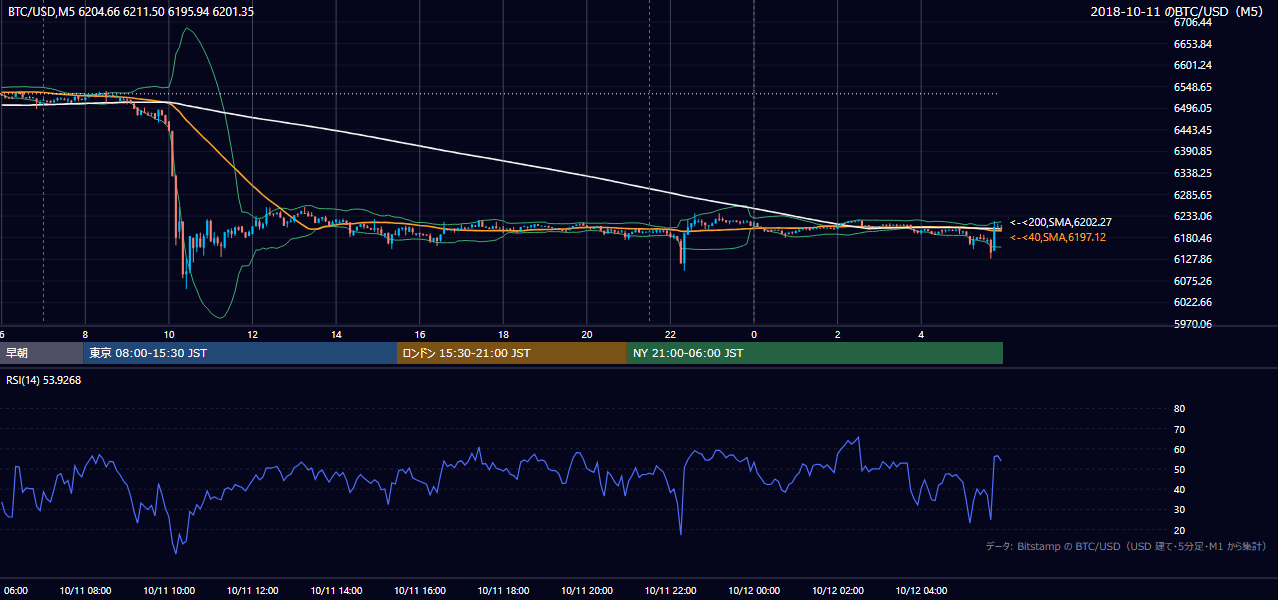Screen dimensions: 1278x600
Task: Click bottom time label 10/11 16:00
Action: click(420, 590)
